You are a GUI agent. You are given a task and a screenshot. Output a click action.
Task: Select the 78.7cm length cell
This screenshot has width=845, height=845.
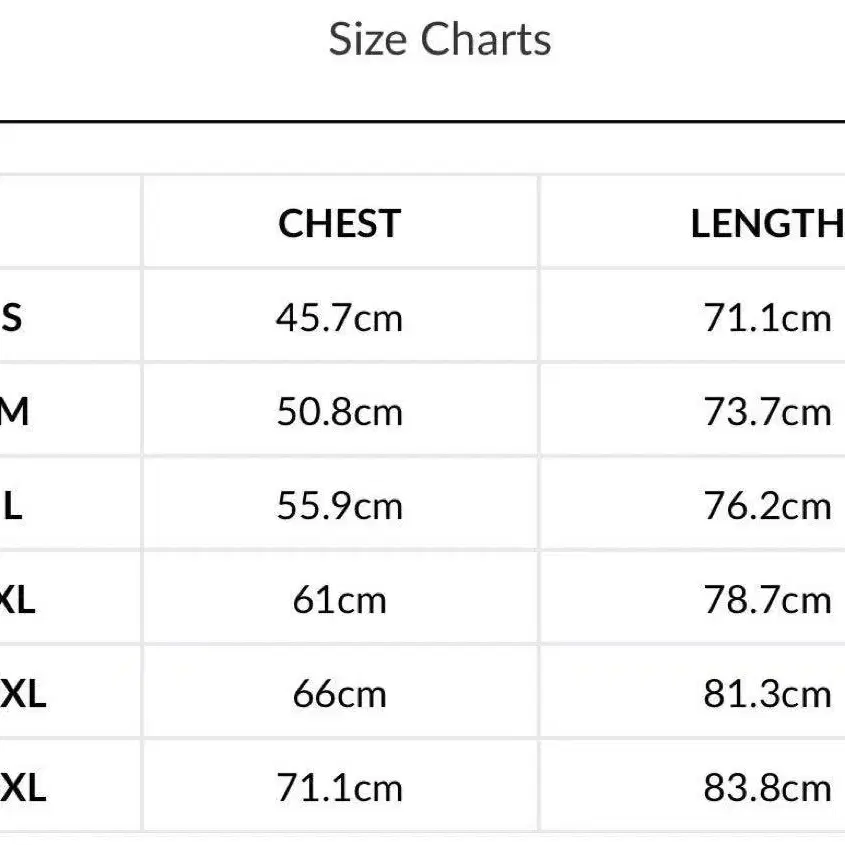tap(767, 600)
